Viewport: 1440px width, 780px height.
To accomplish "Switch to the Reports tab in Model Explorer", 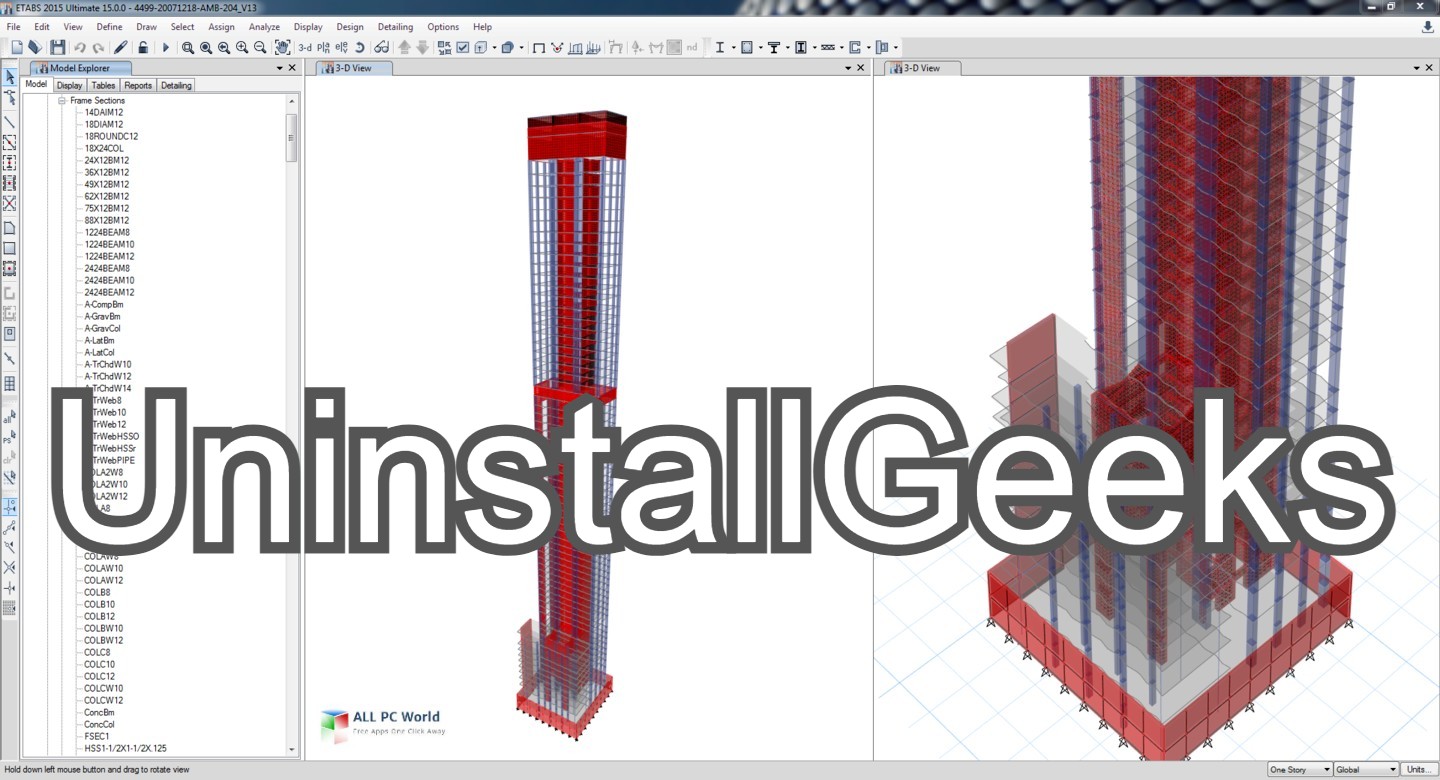I will click(138, 85).
